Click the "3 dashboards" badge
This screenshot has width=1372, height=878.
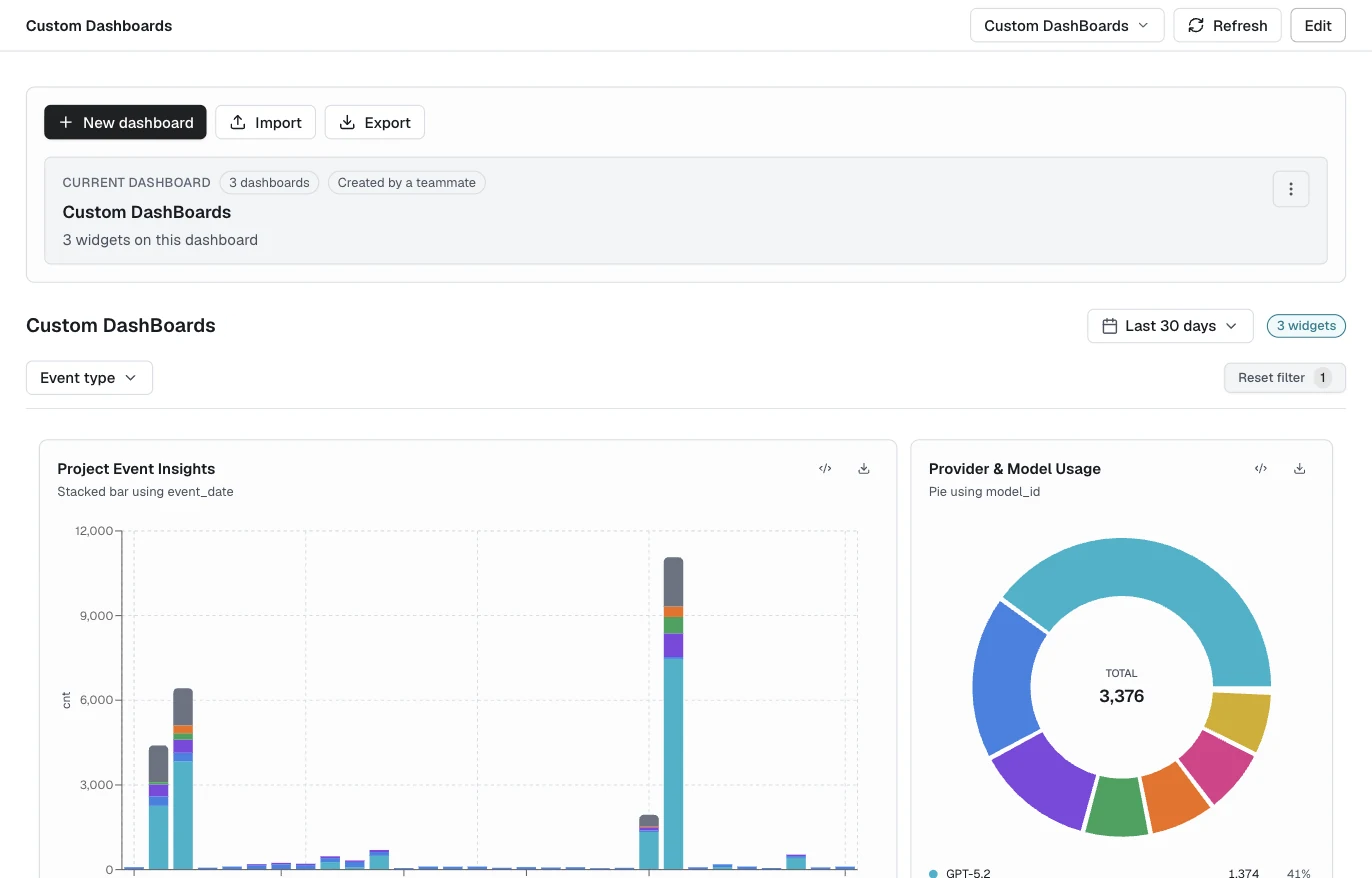pos(269,183)
